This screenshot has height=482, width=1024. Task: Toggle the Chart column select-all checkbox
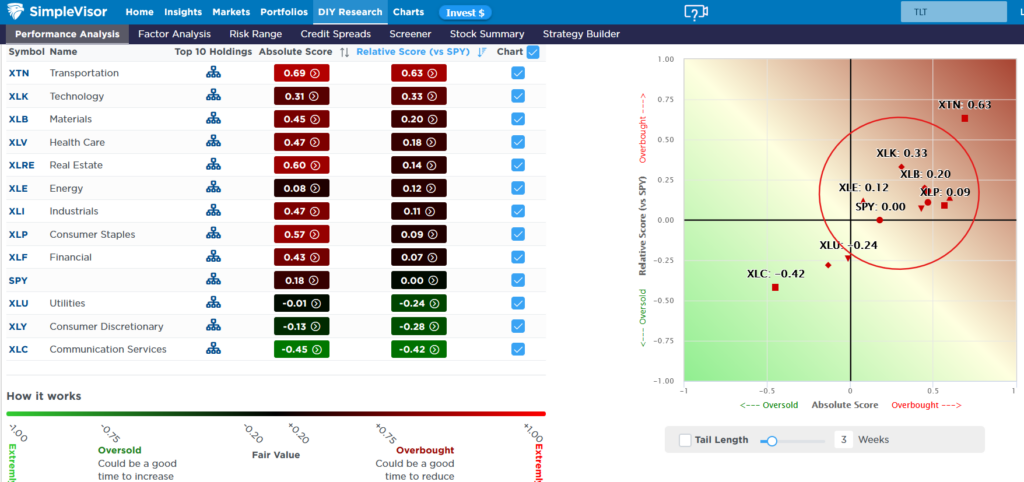click(x=533, y=52)
